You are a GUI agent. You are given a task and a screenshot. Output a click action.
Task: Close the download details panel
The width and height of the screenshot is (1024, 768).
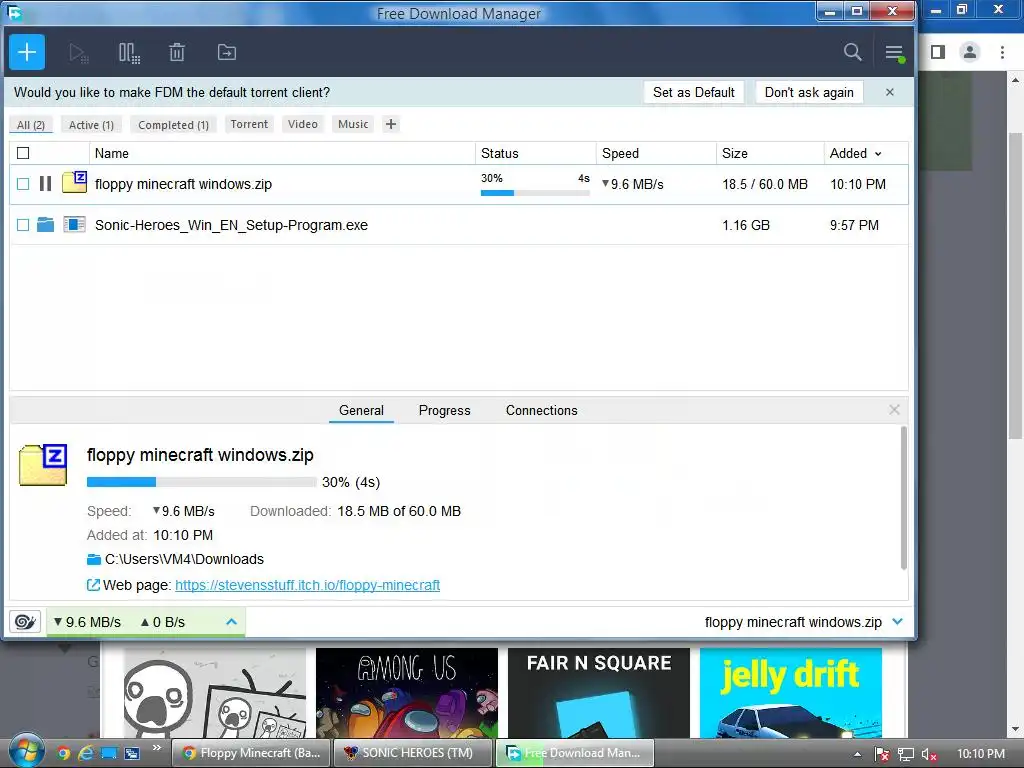[894, 409]
